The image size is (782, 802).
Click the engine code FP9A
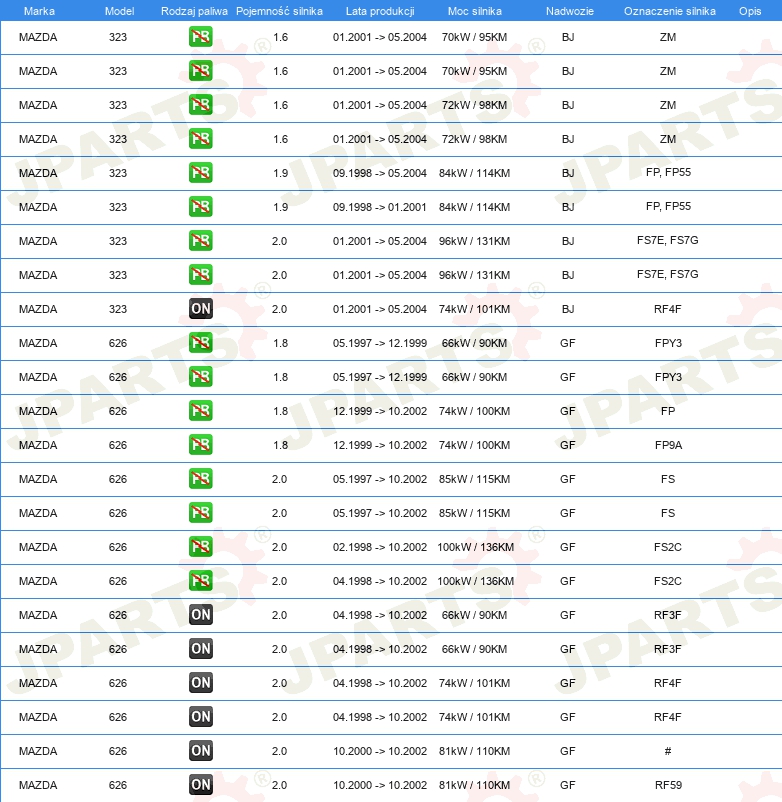pos(668,445)
